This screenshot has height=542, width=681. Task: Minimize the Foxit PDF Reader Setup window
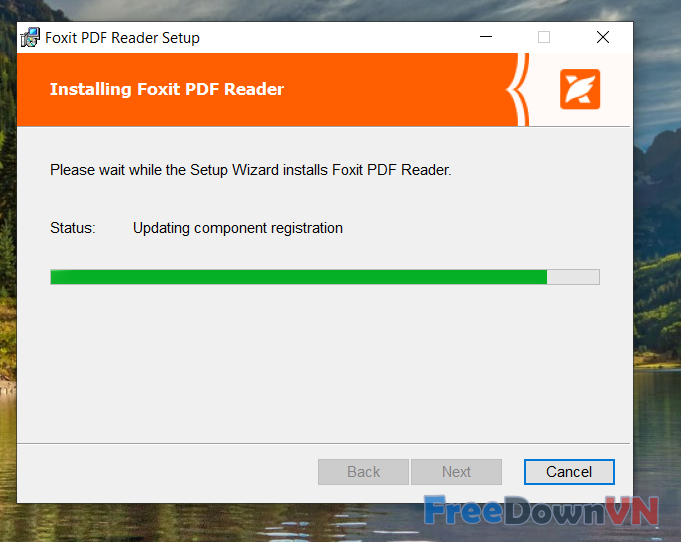pos(486,37)
